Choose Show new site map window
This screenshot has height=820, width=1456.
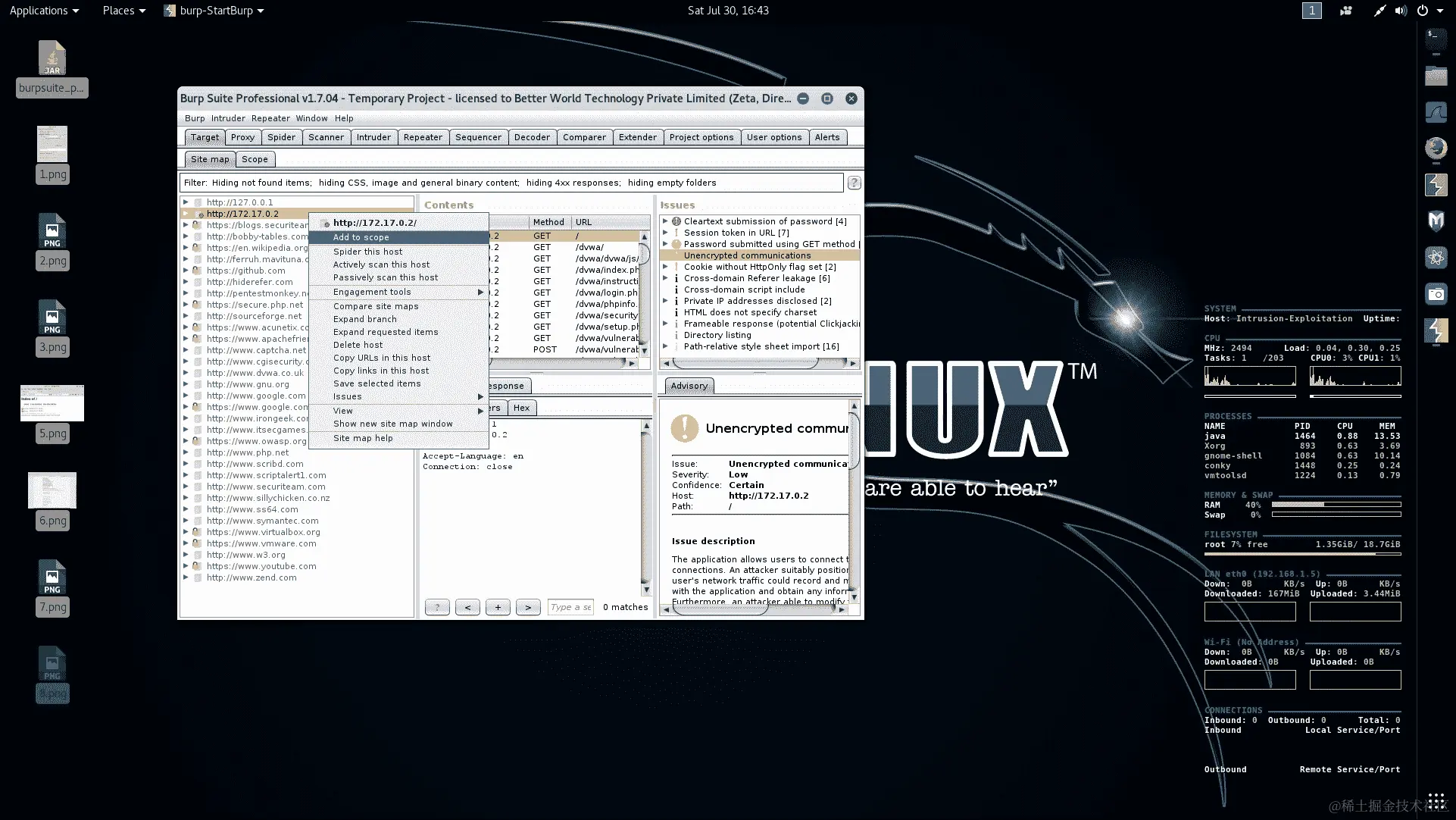(x=398, y=424)
